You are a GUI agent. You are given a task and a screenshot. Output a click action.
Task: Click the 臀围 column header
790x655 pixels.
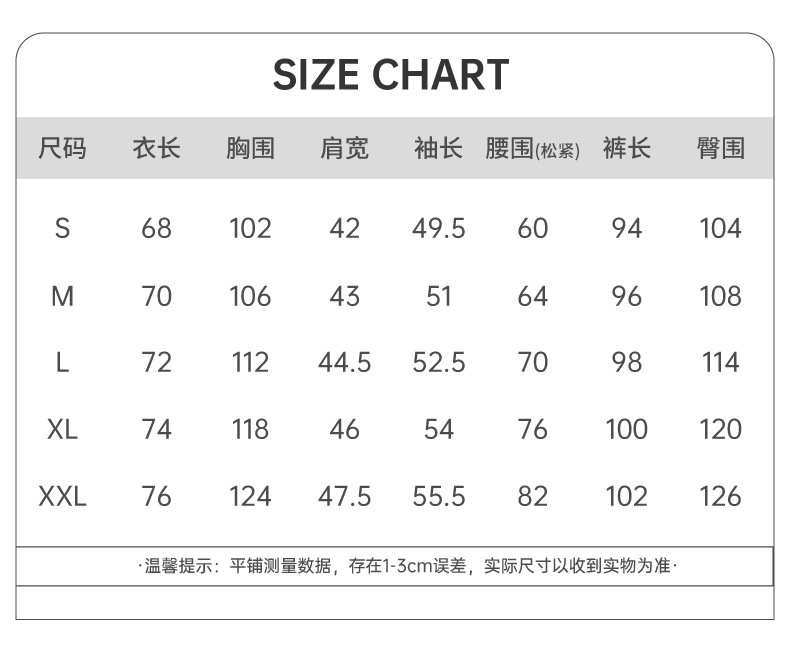click(720, 149)
